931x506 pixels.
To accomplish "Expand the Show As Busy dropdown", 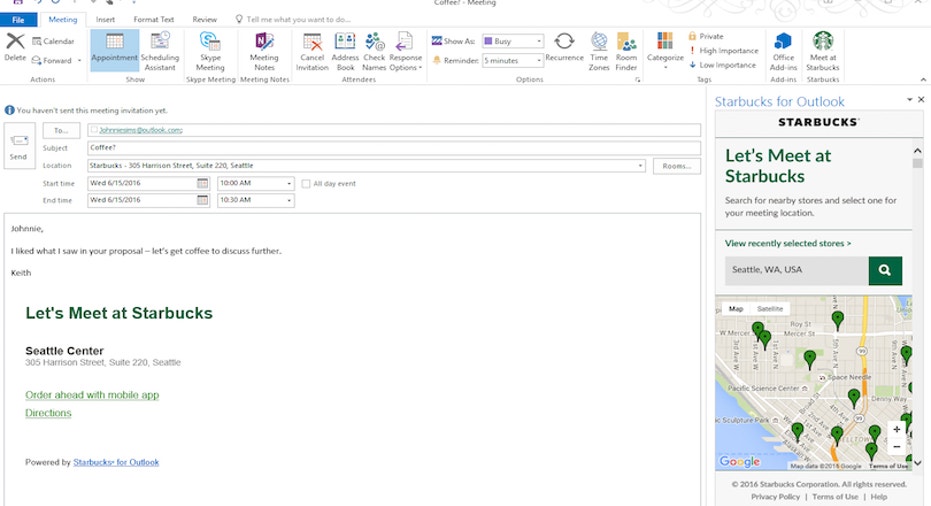I will click(x=539, y=41).
